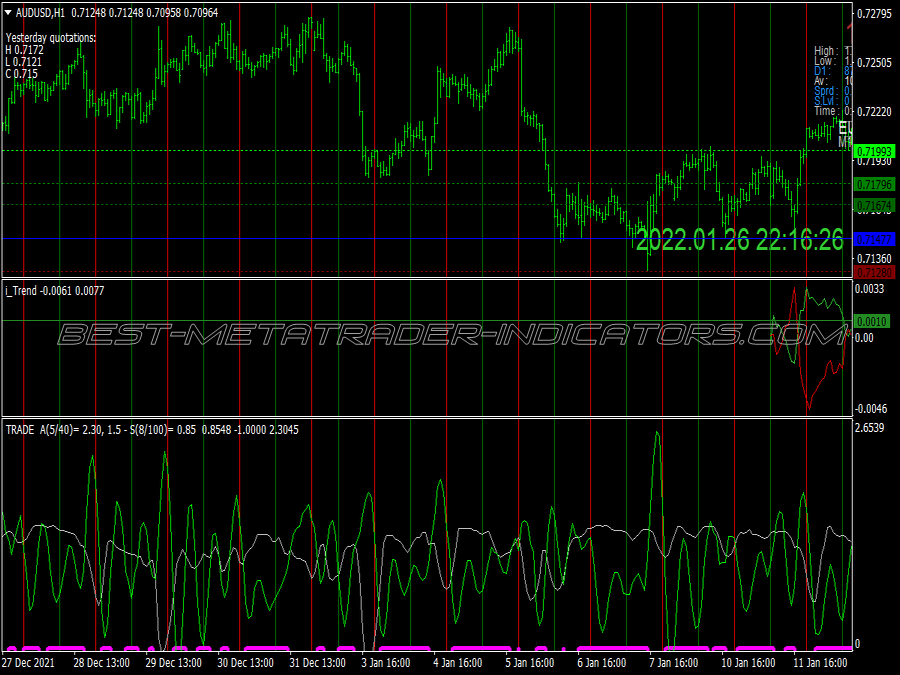Click the 2022.01.26 22:16:26 timestamp text
The image size is (900, 675).
(x=740, y=239)
